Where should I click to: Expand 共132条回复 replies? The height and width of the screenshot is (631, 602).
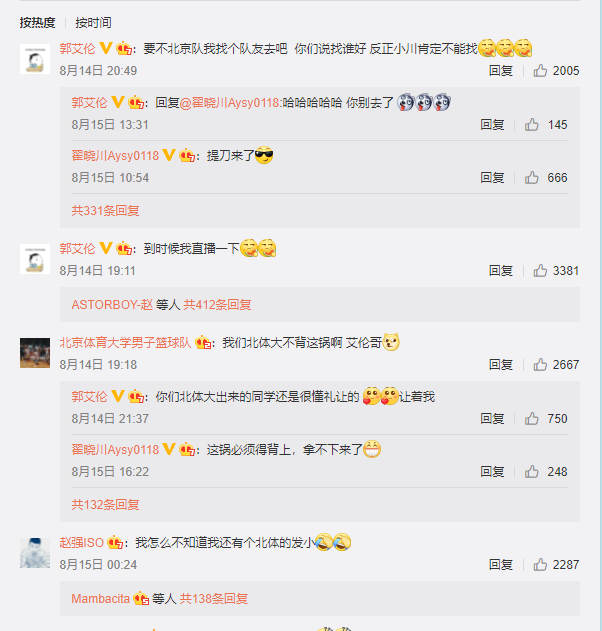click(x=105, y=504)
